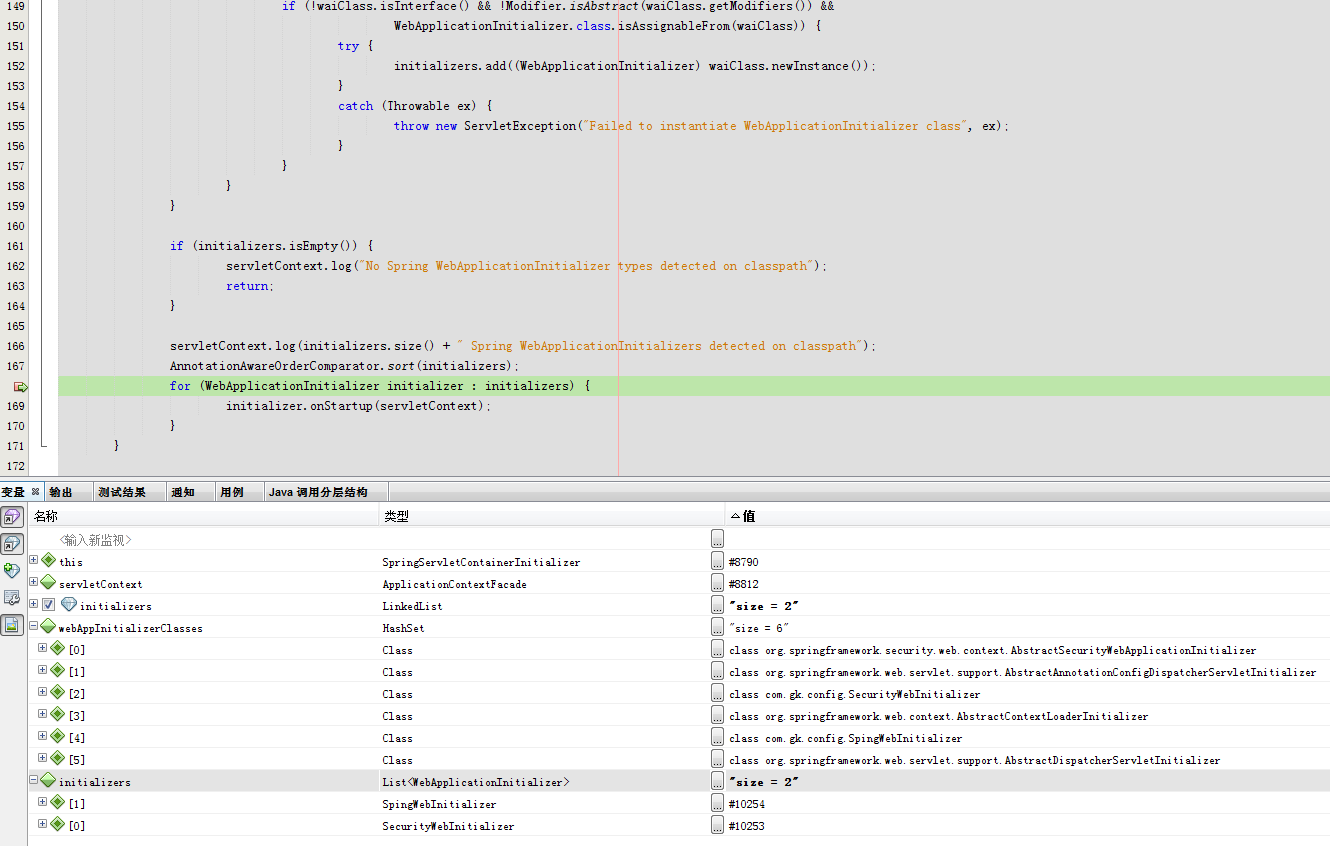Sort by the 值 column header
The image size is (1330, 846).
[x=1027, y=516]
